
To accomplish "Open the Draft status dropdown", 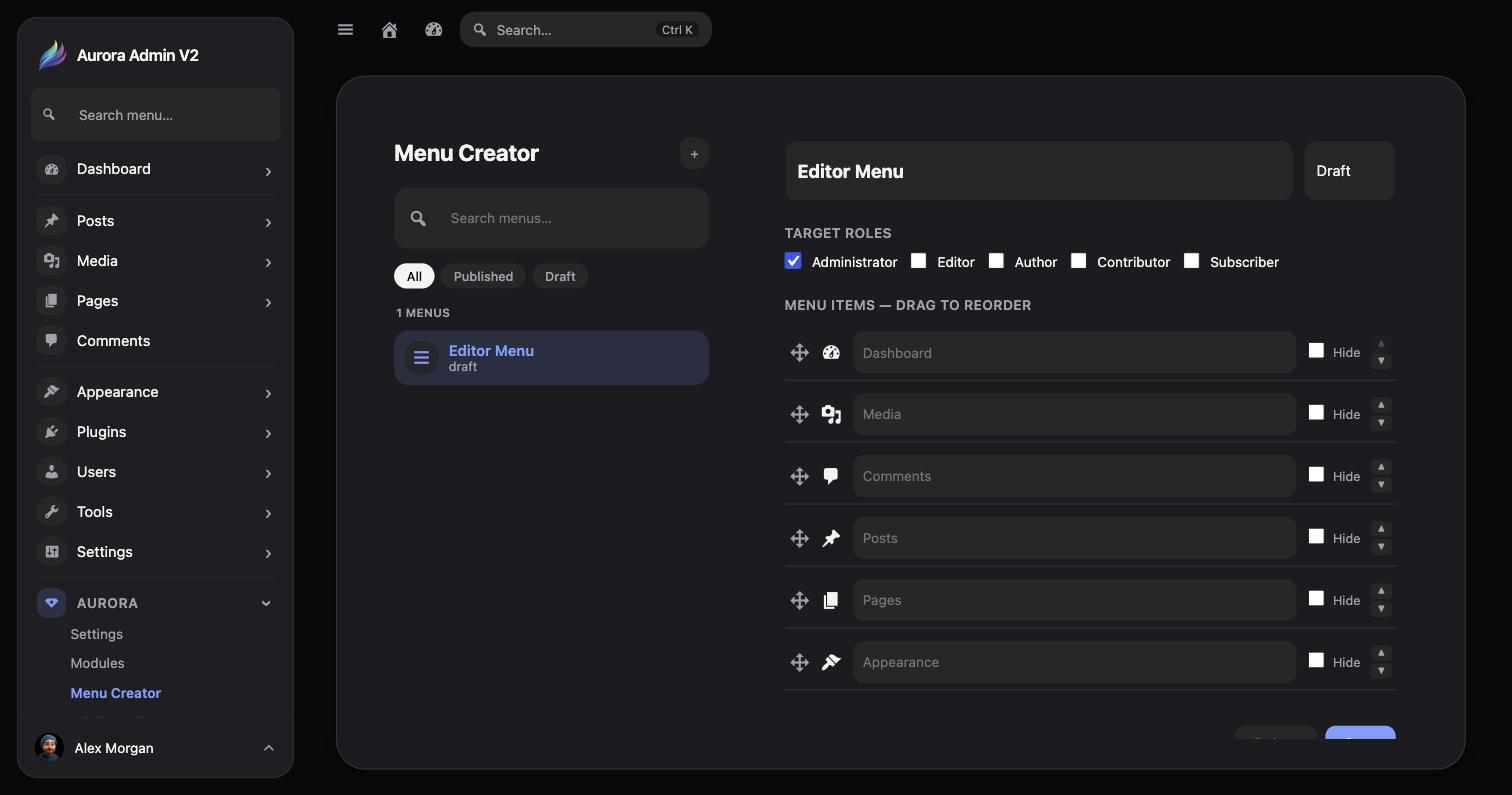I will (1349, 171).
